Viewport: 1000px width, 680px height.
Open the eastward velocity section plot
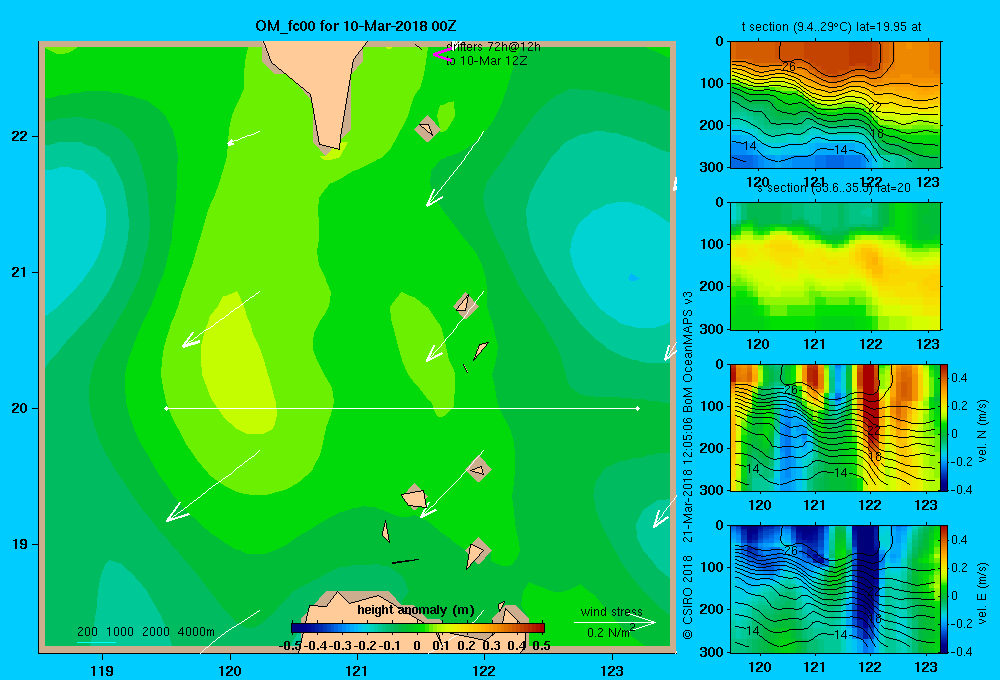tap(835, 588)
